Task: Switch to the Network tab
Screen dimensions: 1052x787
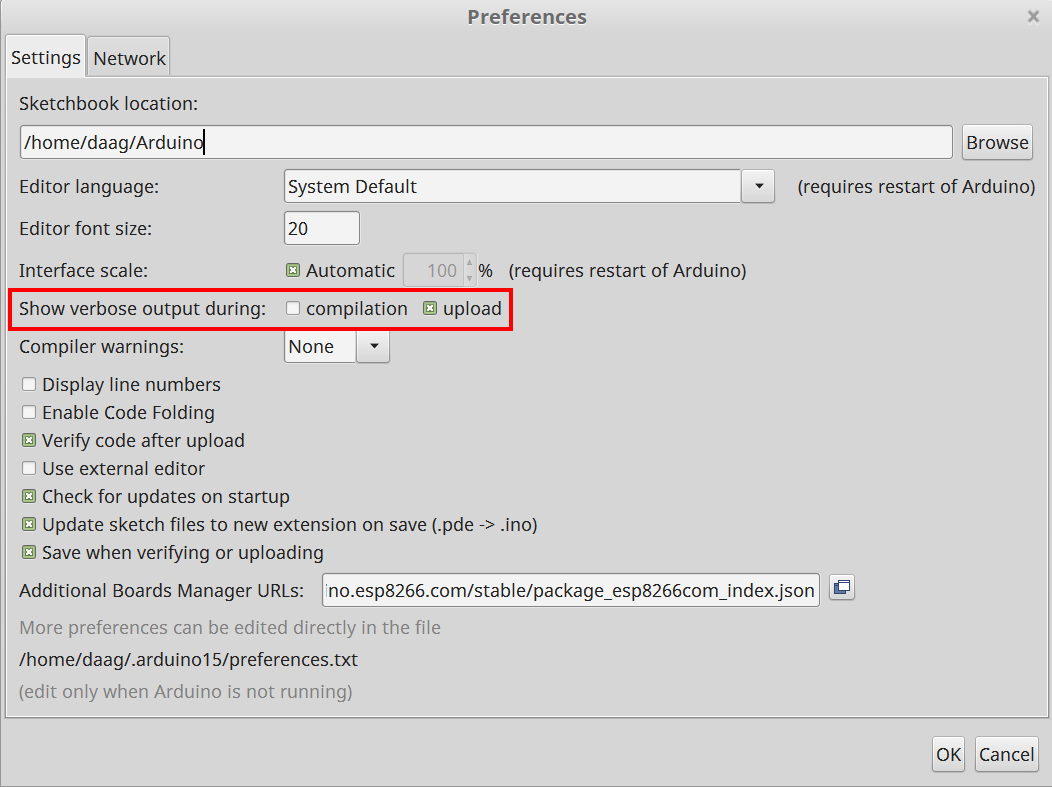Action: (129, 58)
